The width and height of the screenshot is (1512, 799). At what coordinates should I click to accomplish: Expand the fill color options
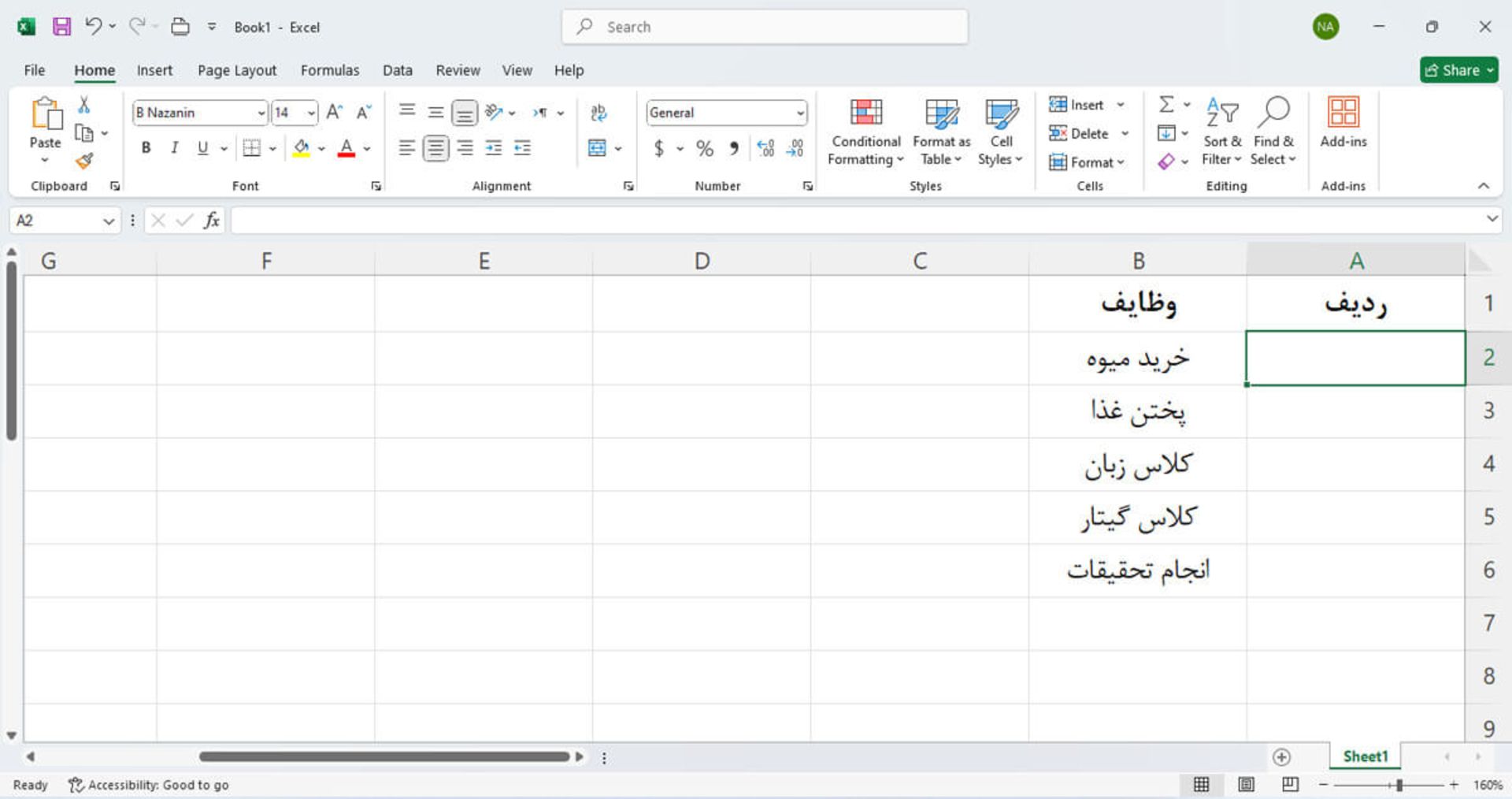tap(320, 148)
